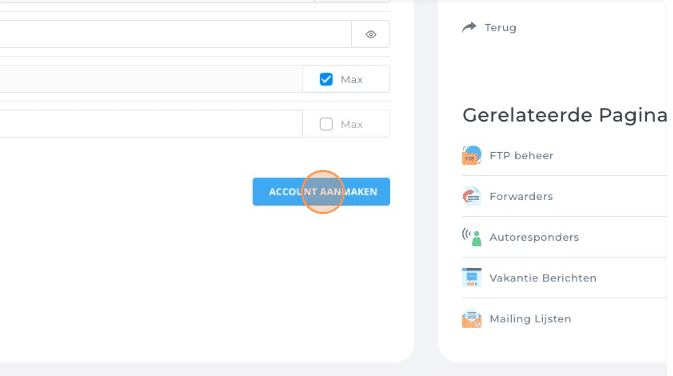
Task: Focus the password input field beside eye icon
Action: (x=176, y=34)
